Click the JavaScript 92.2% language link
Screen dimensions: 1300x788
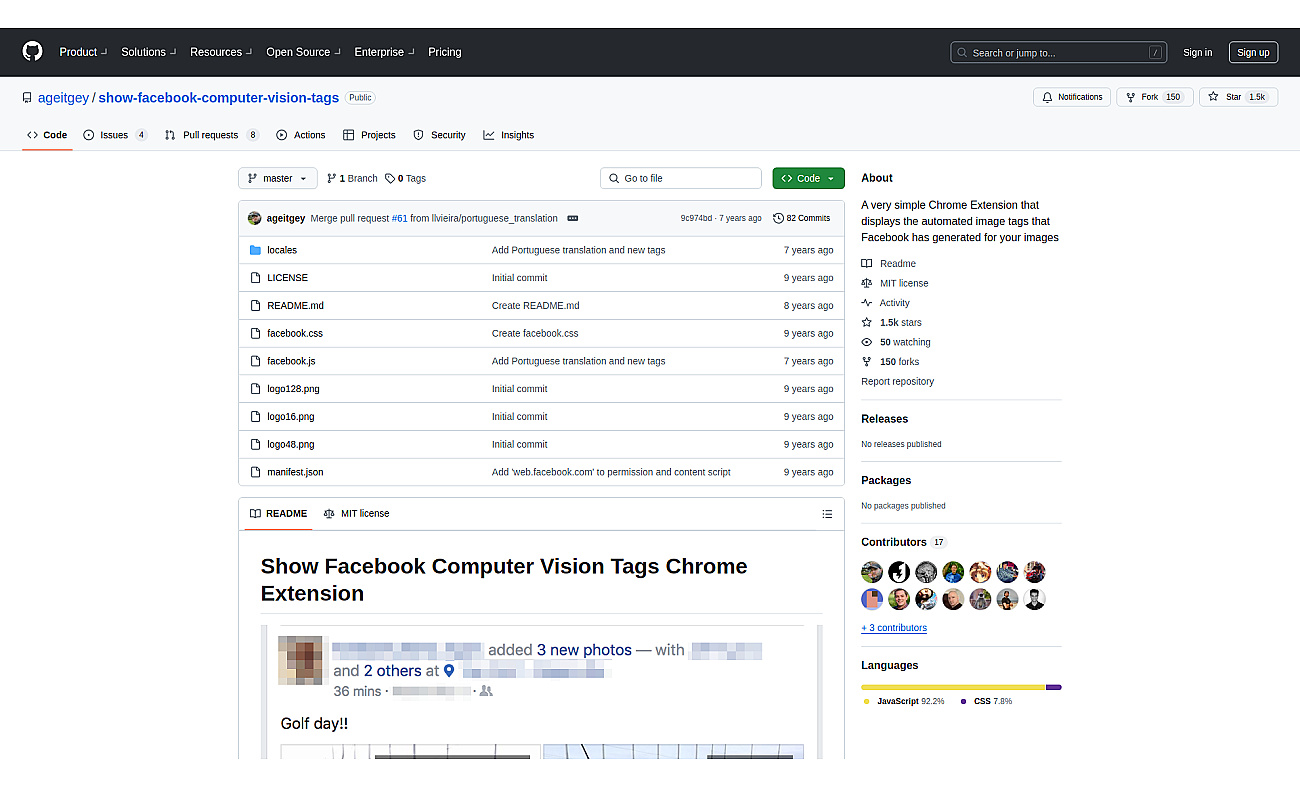click(x=904, y=702)
